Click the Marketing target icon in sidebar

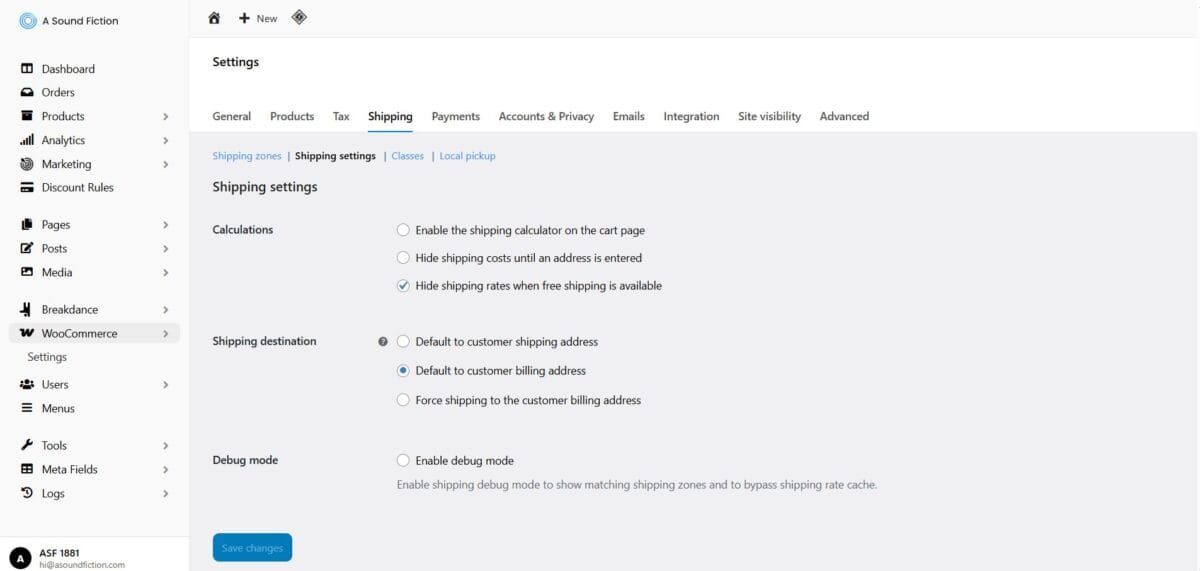[27, 164]
